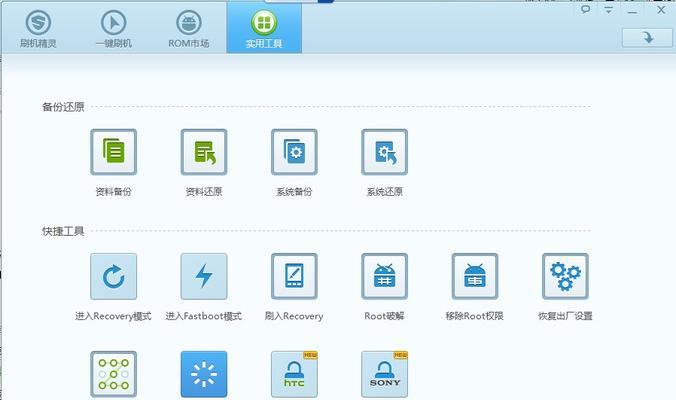Close the 刷机精灵 window
The width and height of the screenshot is (676, 400).
[661, 10]
